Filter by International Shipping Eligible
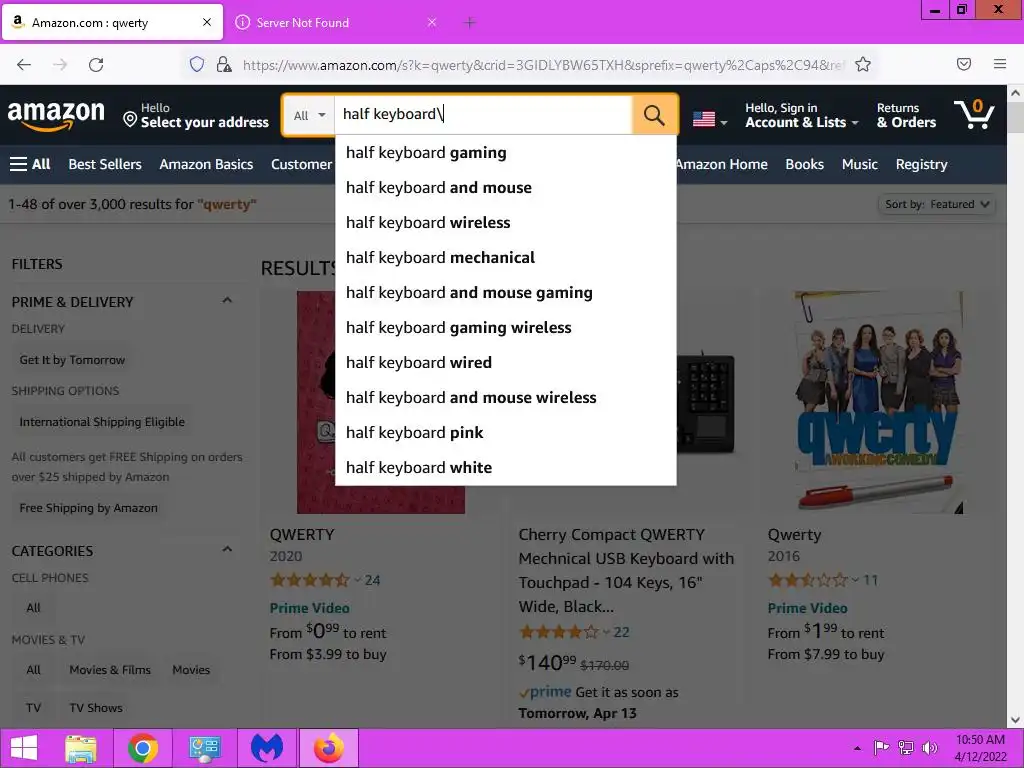Viewport: 1024px width, 768px height. (102, 422)
